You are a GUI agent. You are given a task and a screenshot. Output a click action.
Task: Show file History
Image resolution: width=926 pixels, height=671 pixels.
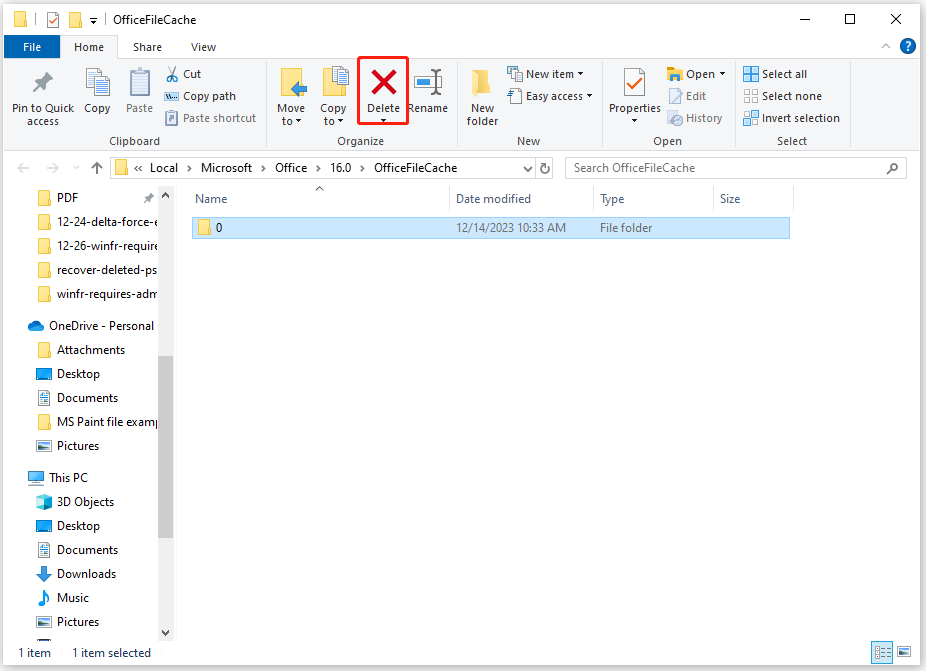click(x=695, y=118)
